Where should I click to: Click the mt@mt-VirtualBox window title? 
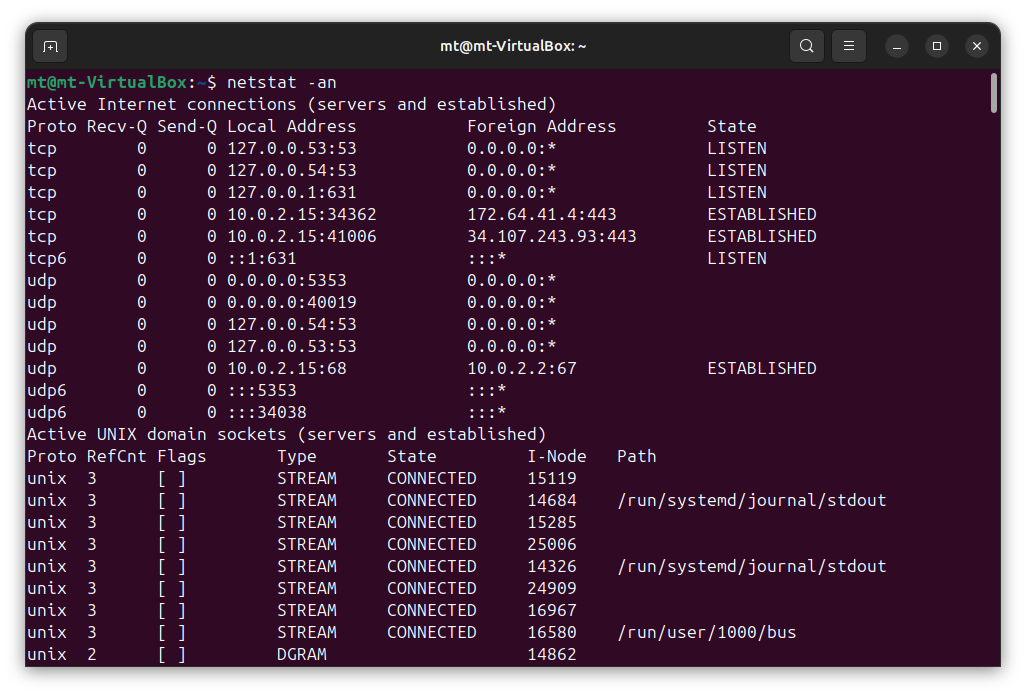pyautogui.click(x=513, y=46)
